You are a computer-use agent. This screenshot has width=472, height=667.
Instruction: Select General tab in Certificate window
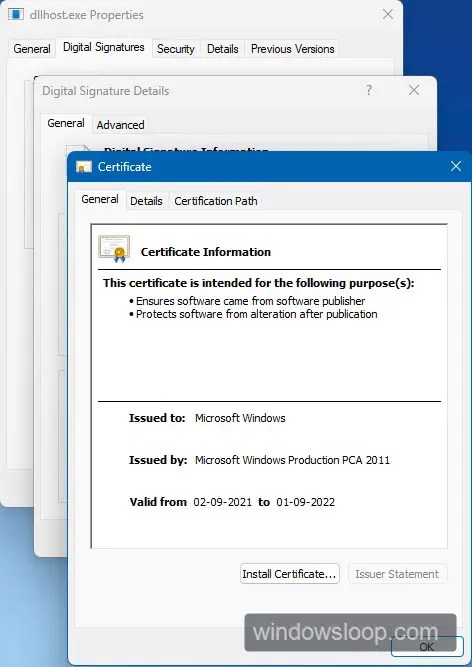point(100,199)
